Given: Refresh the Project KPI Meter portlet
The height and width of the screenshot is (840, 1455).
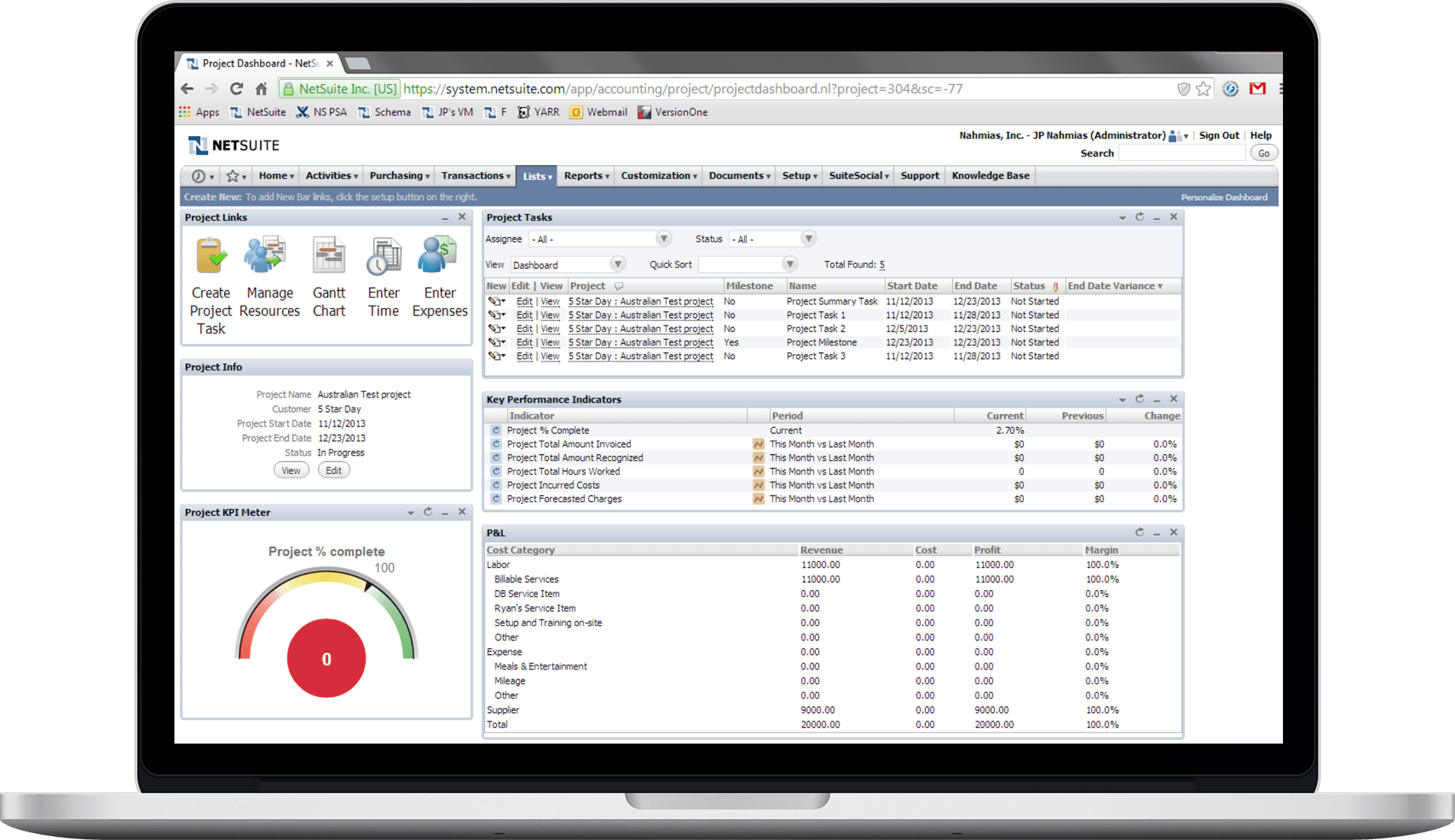Looking at the screenshot, I should tap(428, 512).
